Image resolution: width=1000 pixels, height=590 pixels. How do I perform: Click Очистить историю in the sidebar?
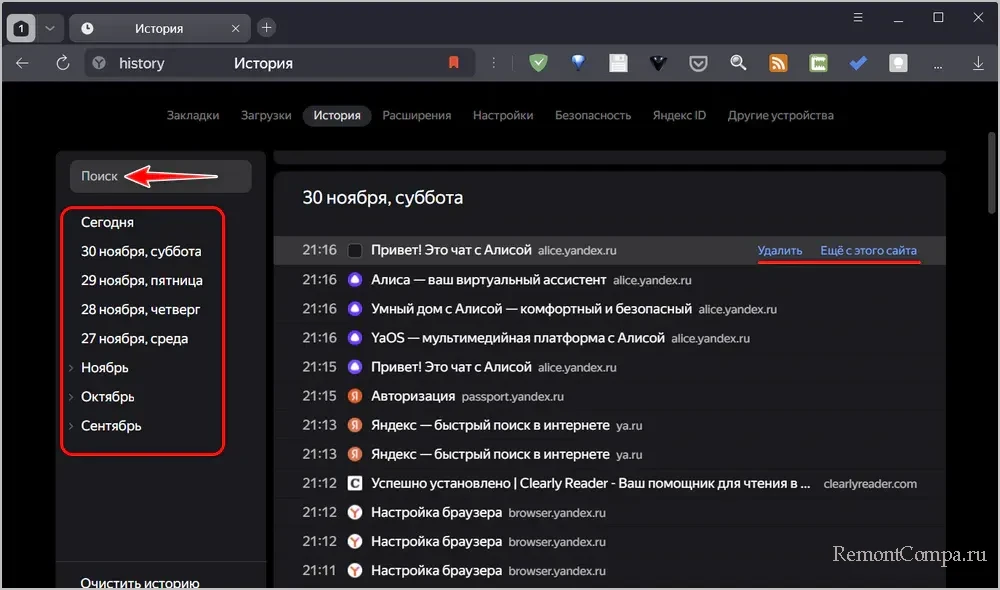tap(140, 582)
